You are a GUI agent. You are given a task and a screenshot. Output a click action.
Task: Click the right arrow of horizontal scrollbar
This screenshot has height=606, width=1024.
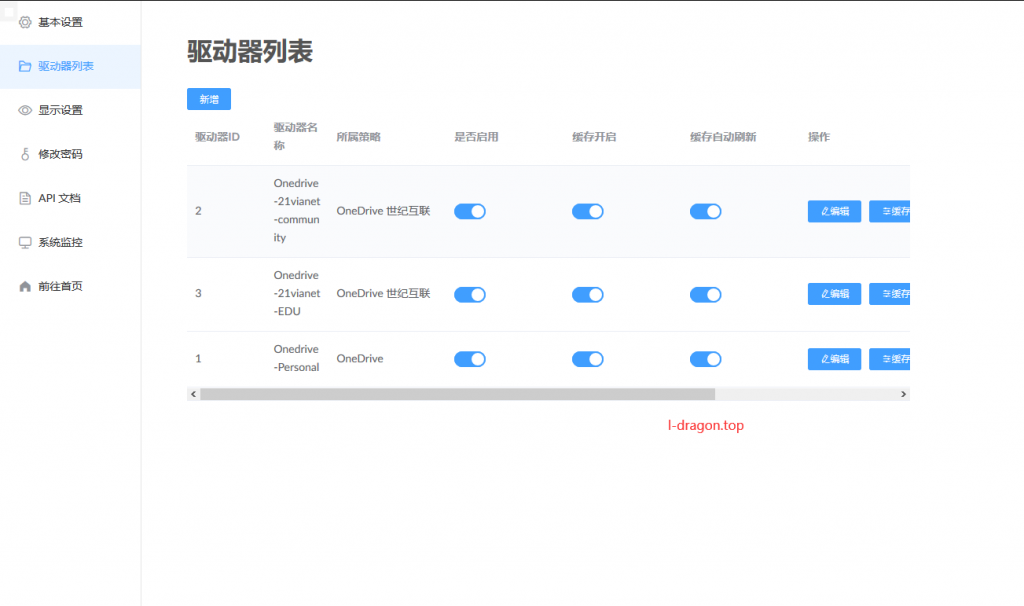pyautogui.click(x=903, y=394)
